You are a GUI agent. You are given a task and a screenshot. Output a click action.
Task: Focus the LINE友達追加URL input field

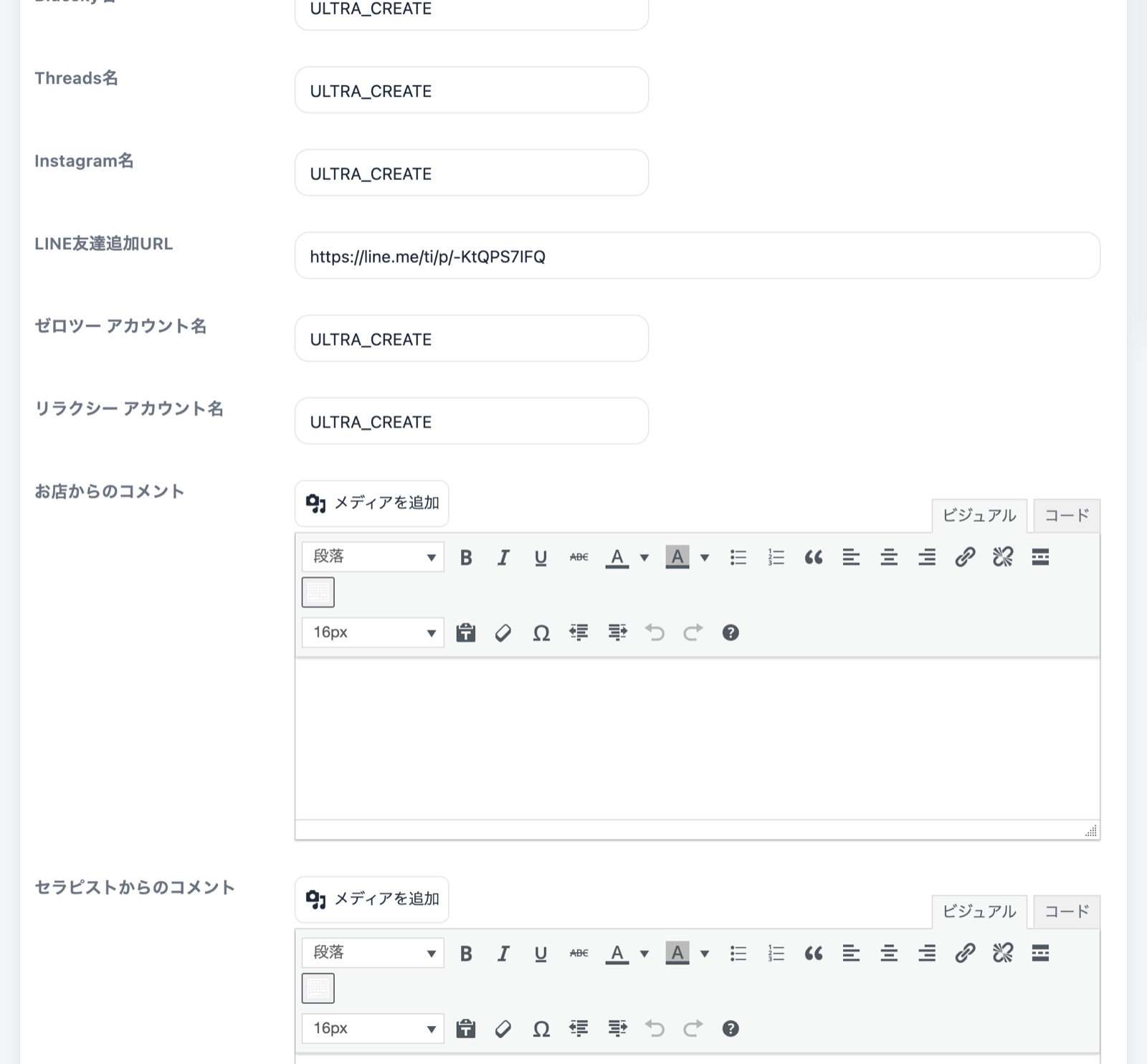[x=698, y=255]
